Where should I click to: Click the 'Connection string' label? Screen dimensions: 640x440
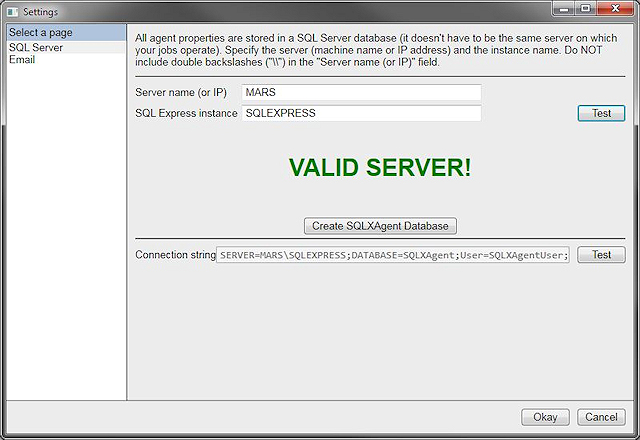coord(176,255)
